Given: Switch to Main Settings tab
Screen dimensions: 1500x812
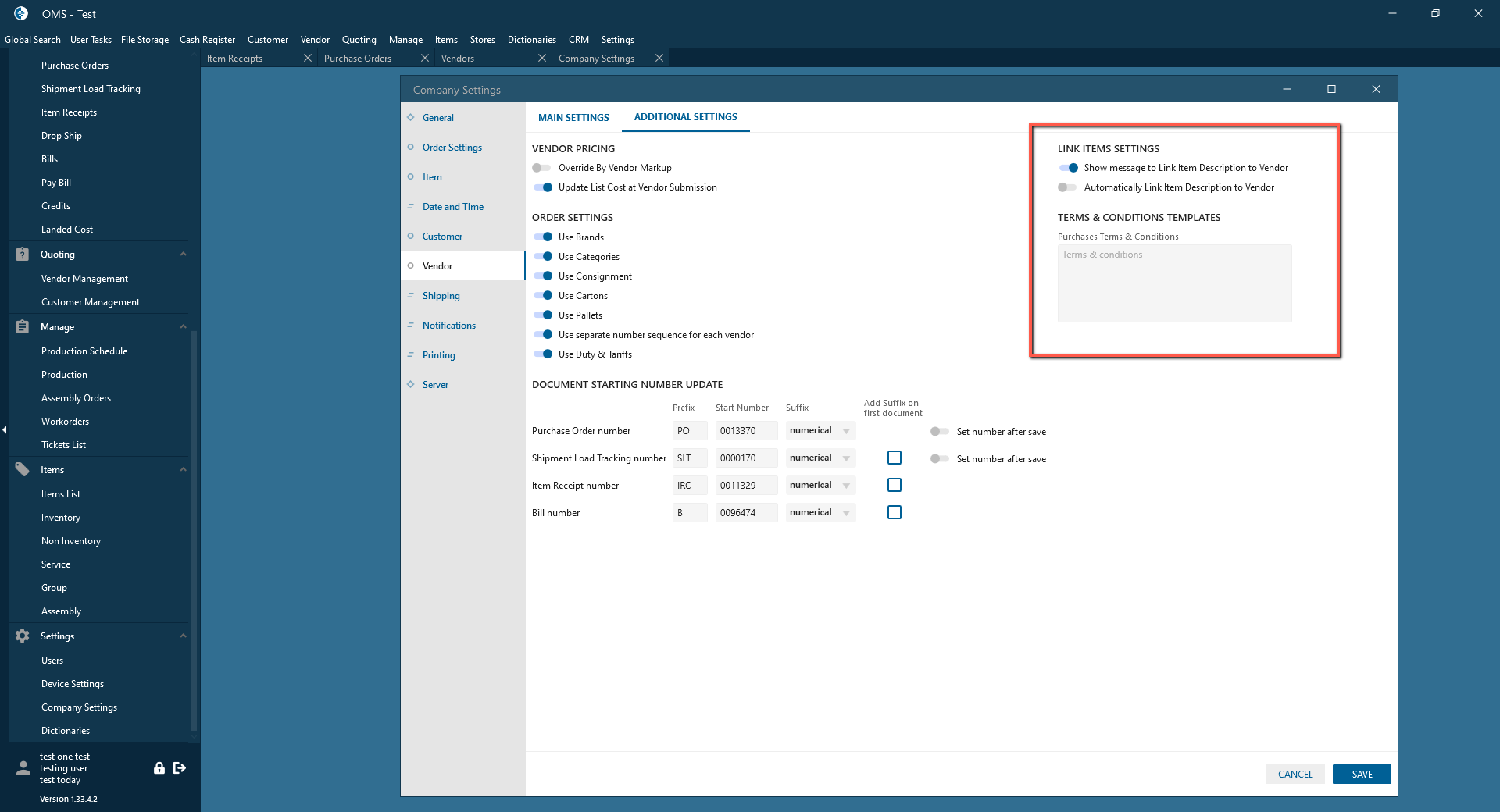Looking at the screenshot, I should tap(573, 118).
